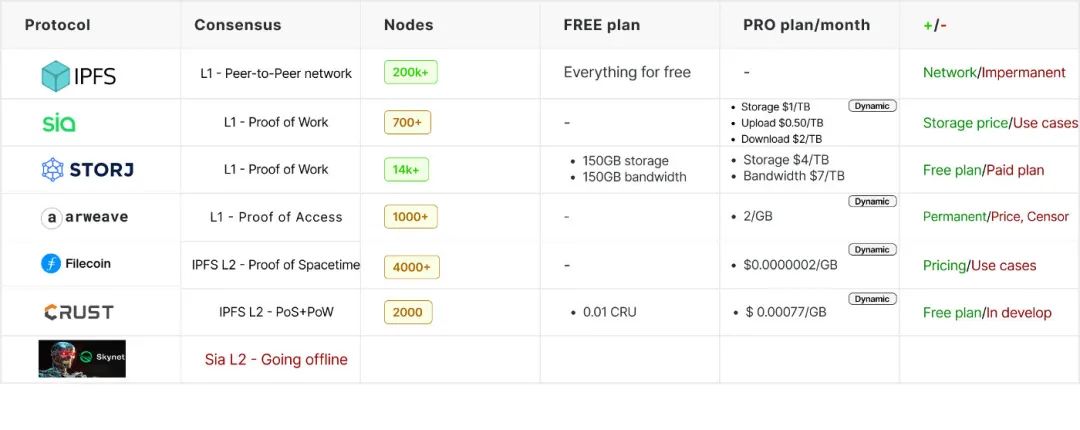The image size is (1080, 430).
Task: Click the Dynamic tag in Arweave row
Action: click(x=872, y=201)
